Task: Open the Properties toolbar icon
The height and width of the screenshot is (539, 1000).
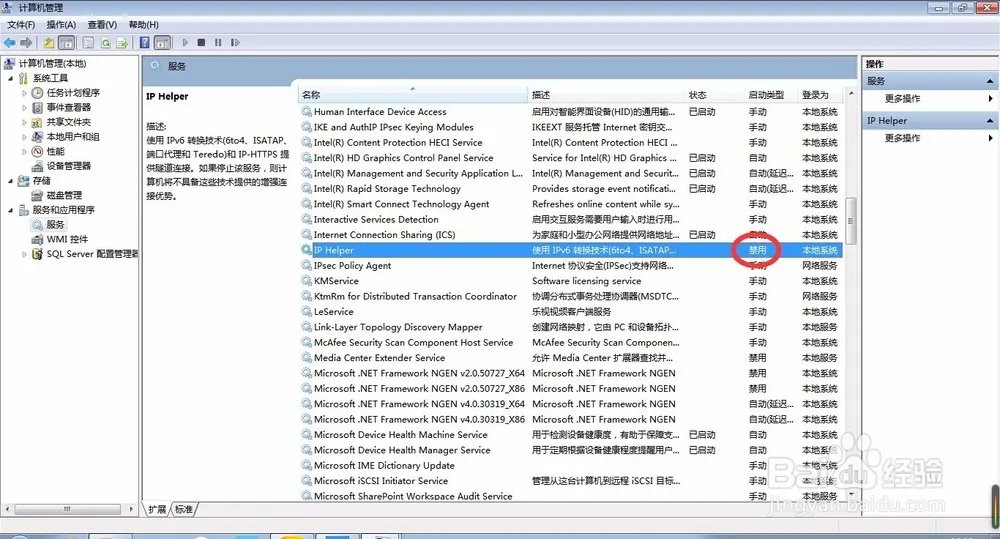Action: (x=88, y=43)
